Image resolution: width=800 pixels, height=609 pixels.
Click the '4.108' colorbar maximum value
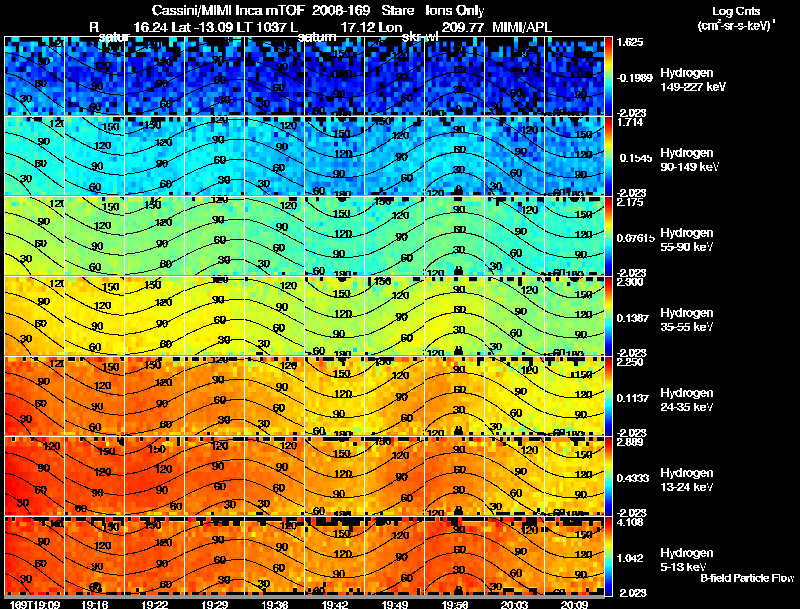point(630,523)
